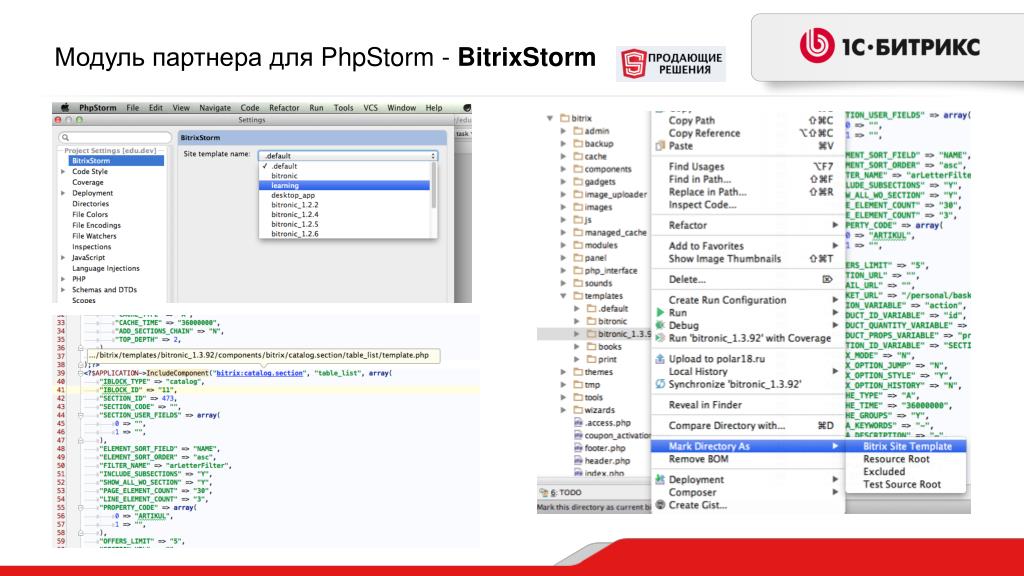Viewport: 1024px width, 576px height.
Task: Click the Deployment icon in context menu
Action: pos(660,480)
